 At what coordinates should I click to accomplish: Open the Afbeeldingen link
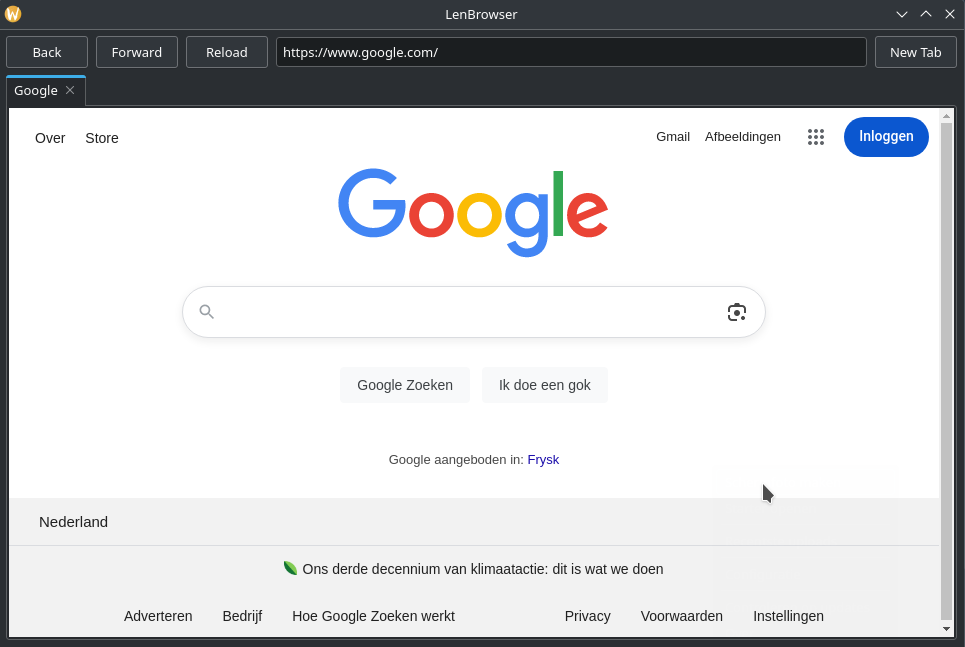tap(743, 137)
